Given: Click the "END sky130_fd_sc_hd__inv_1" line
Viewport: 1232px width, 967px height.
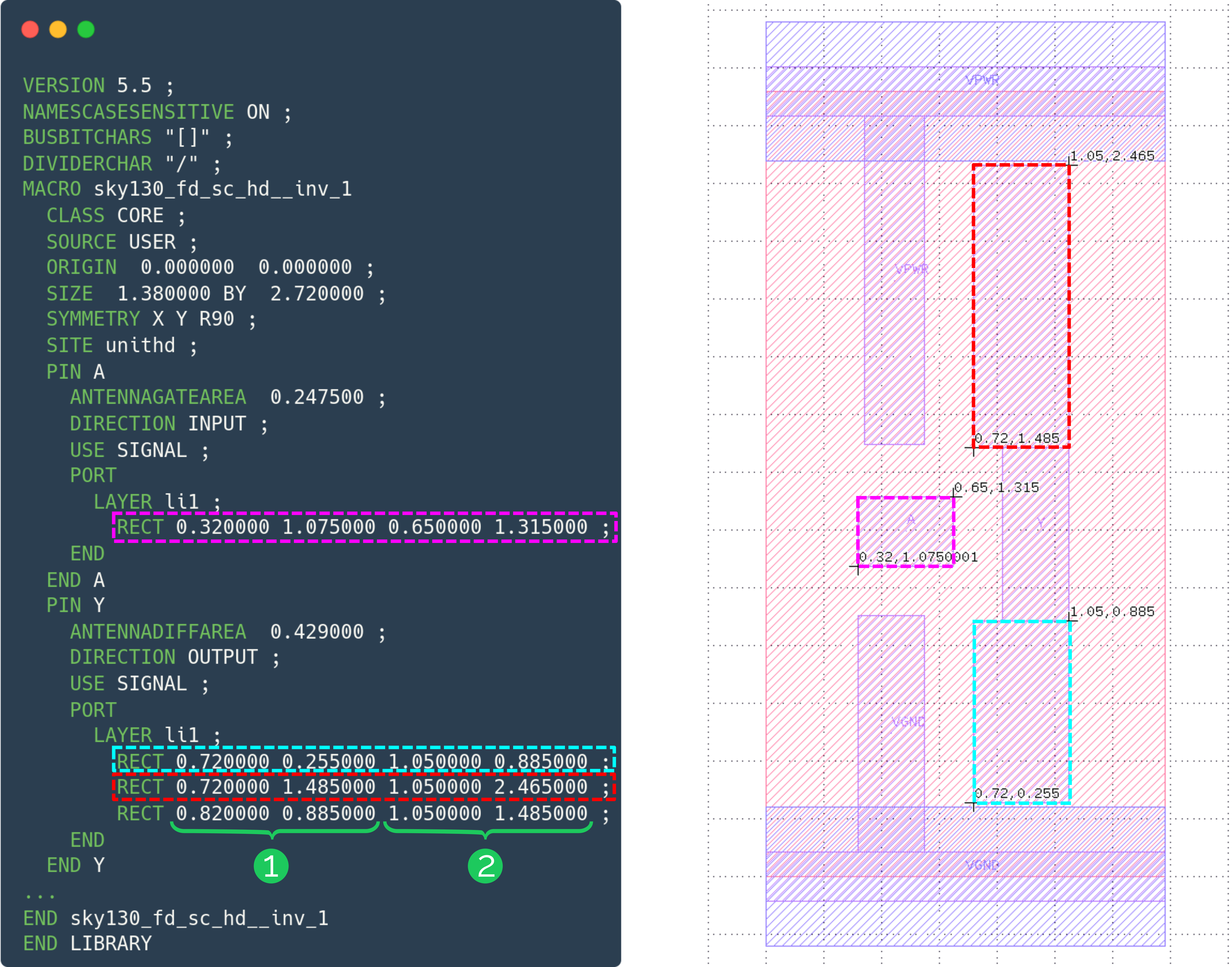Looking at the screenshot, I should tap(176, 918).
